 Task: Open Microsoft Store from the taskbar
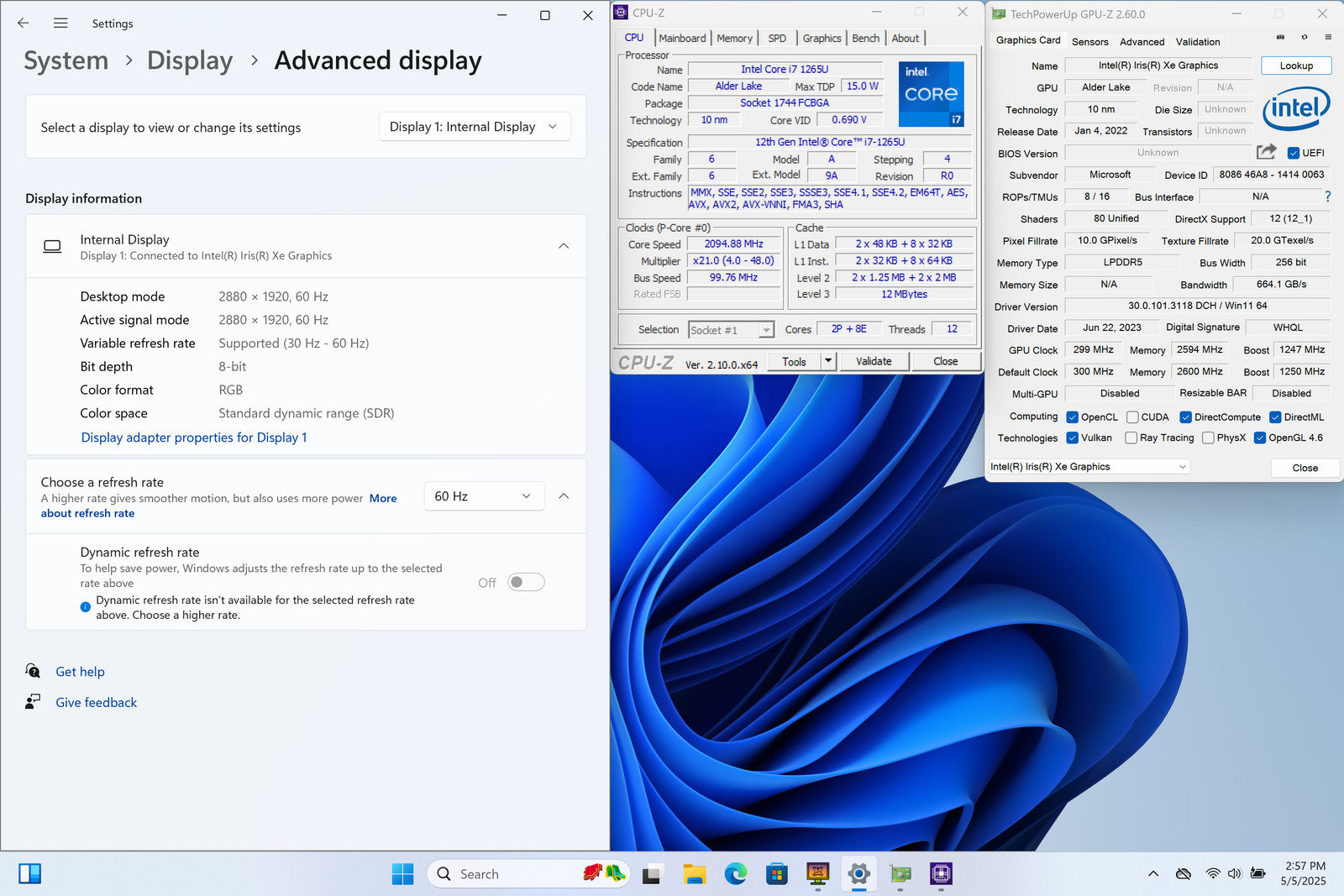[776, 874]
